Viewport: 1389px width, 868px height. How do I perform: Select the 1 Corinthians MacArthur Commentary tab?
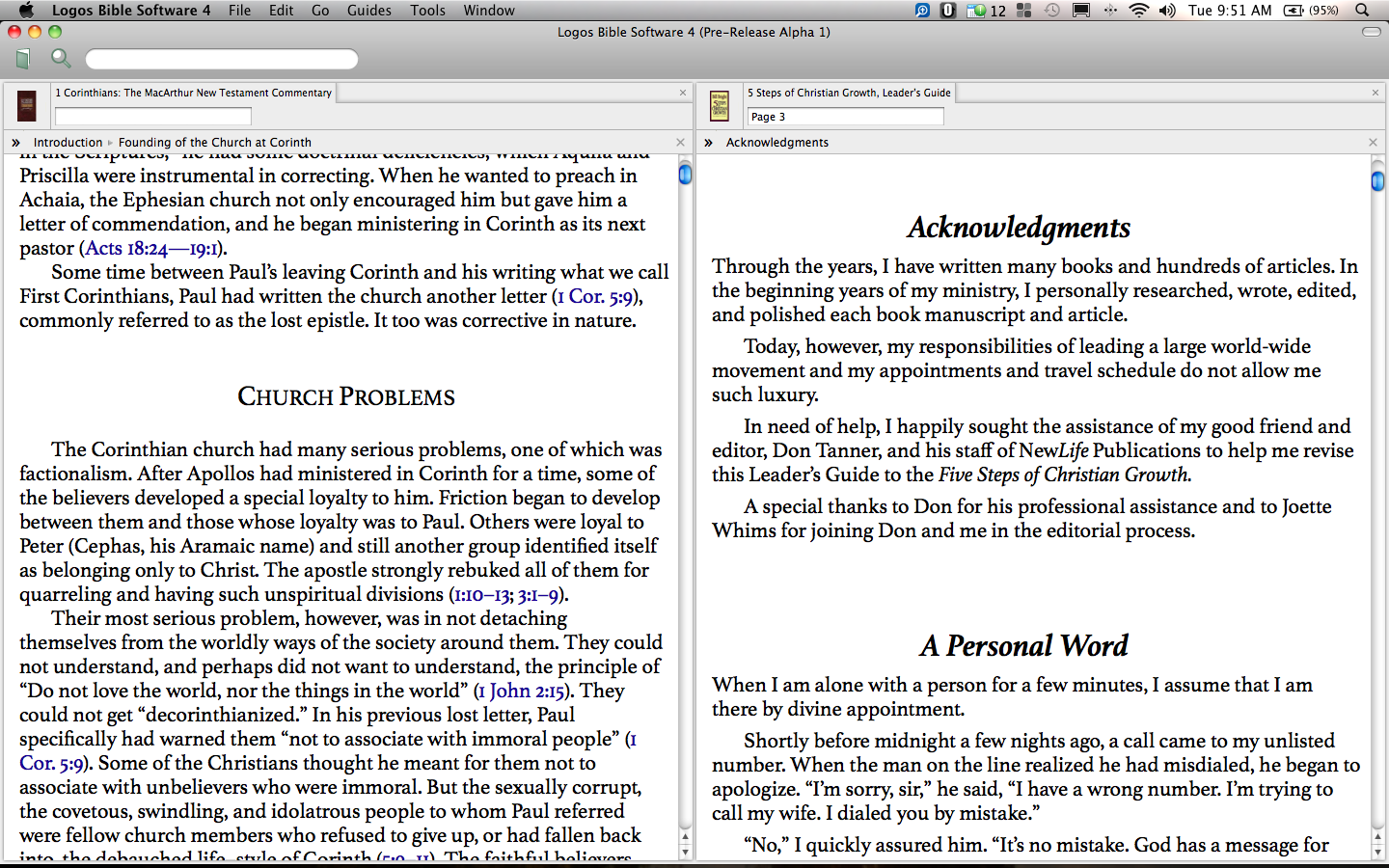click(194, 93)
